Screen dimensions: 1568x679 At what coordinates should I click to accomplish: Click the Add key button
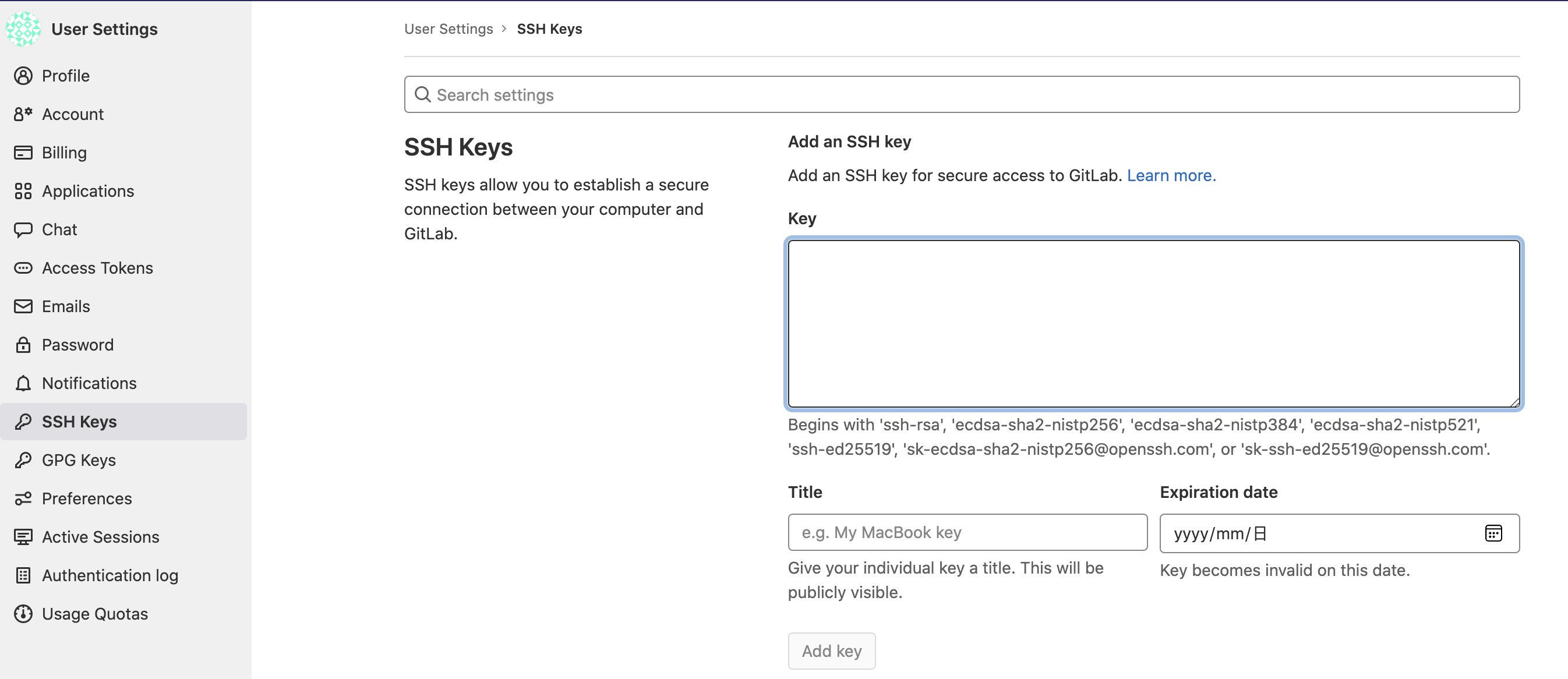tap(832, 650)
